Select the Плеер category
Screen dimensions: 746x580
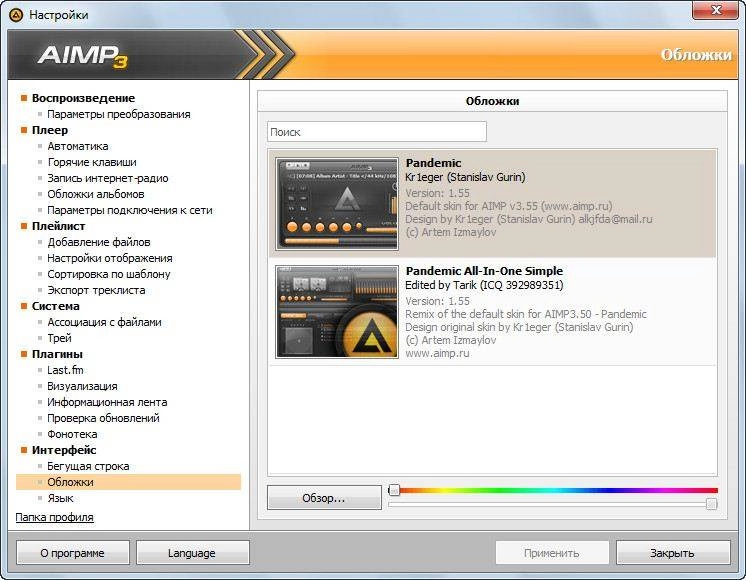49,130
